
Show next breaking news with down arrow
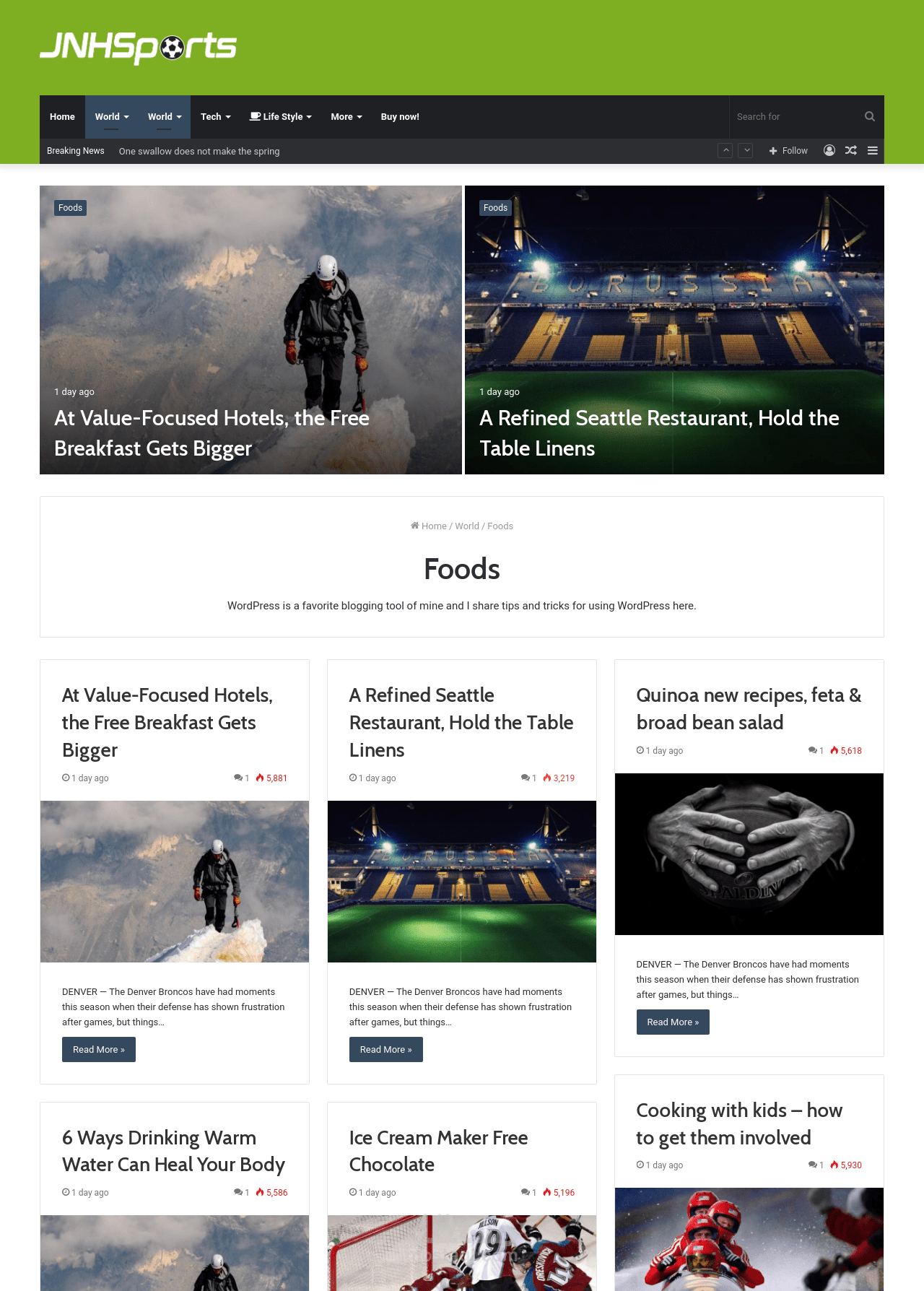(x=746, y=150)
